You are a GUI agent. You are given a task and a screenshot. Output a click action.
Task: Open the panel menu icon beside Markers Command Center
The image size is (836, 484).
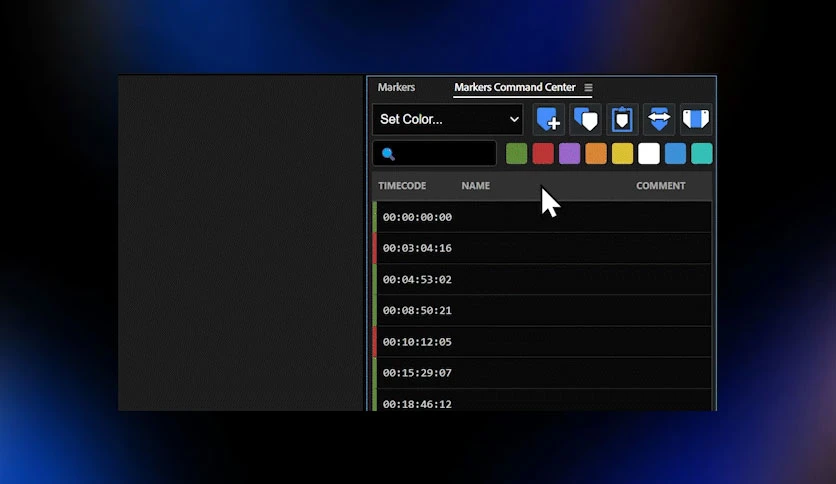pos(588,87)
